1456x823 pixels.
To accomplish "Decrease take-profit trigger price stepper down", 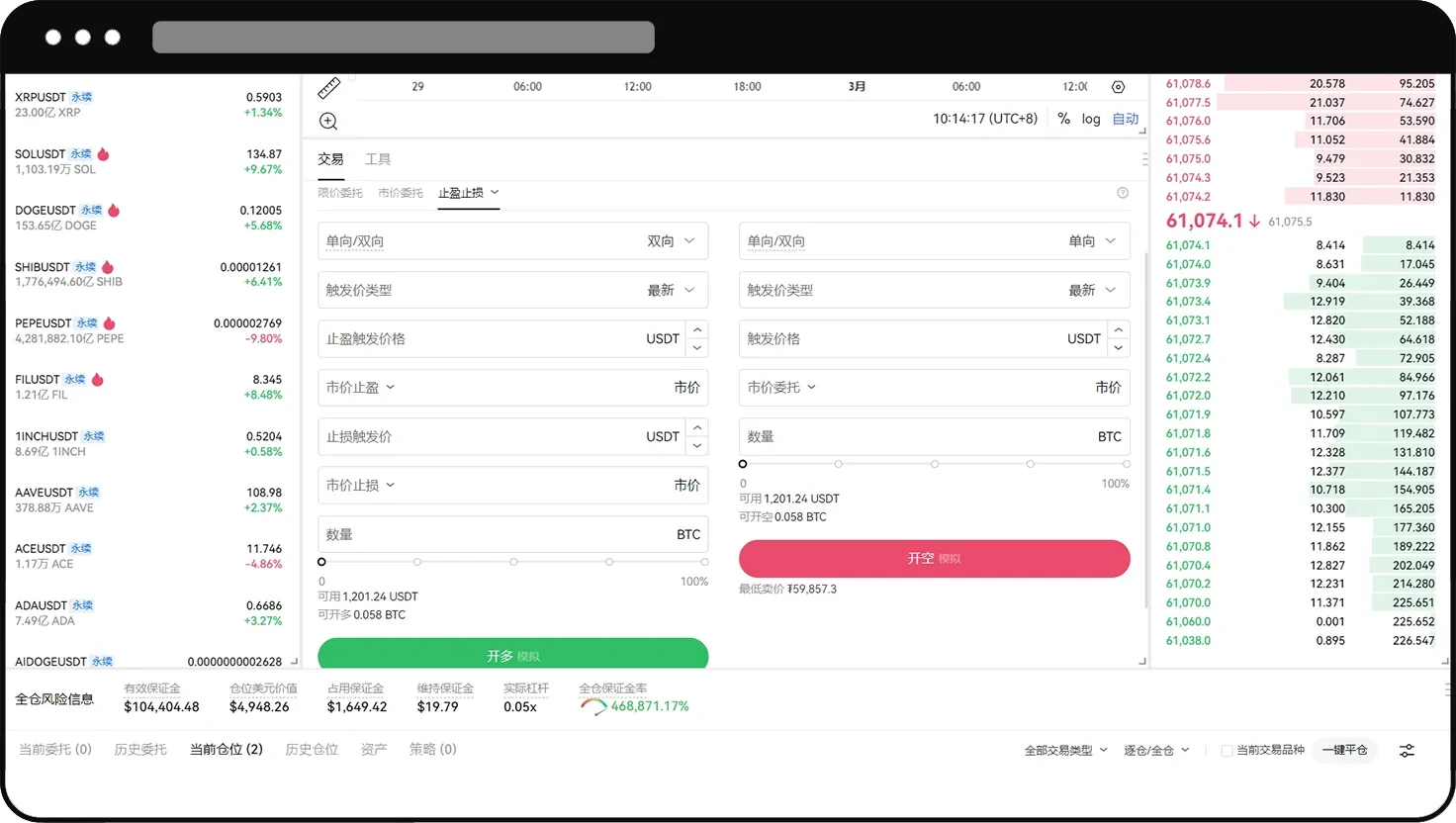I will click(697, 348).
